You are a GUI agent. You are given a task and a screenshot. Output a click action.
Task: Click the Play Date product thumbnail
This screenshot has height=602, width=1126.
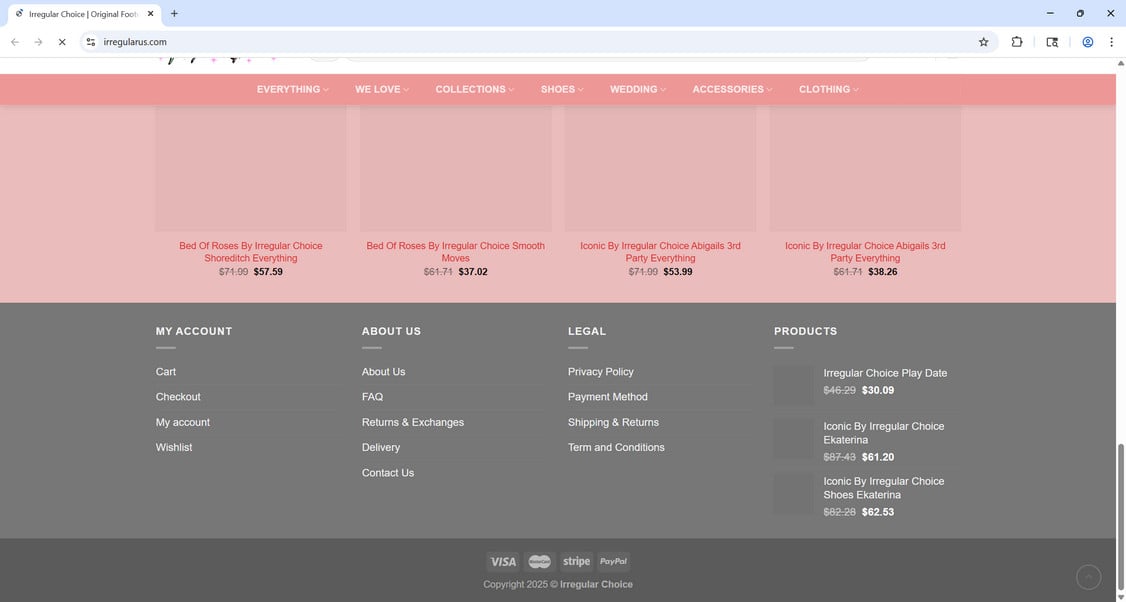tap(794, 385)
